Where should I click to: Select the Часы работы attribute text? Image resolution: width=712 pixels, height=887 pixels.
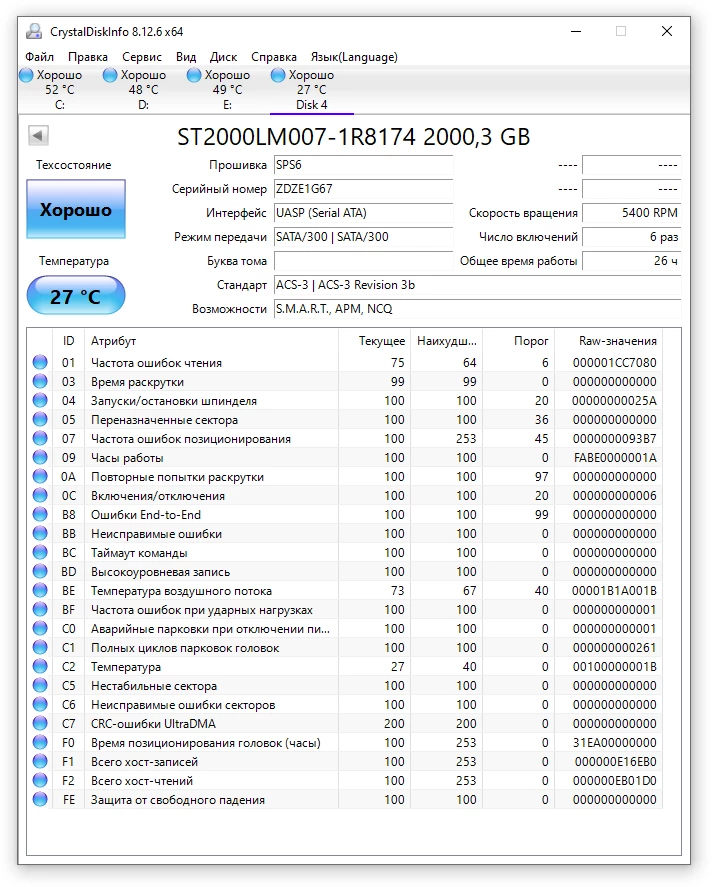click(x=127, y=458)
